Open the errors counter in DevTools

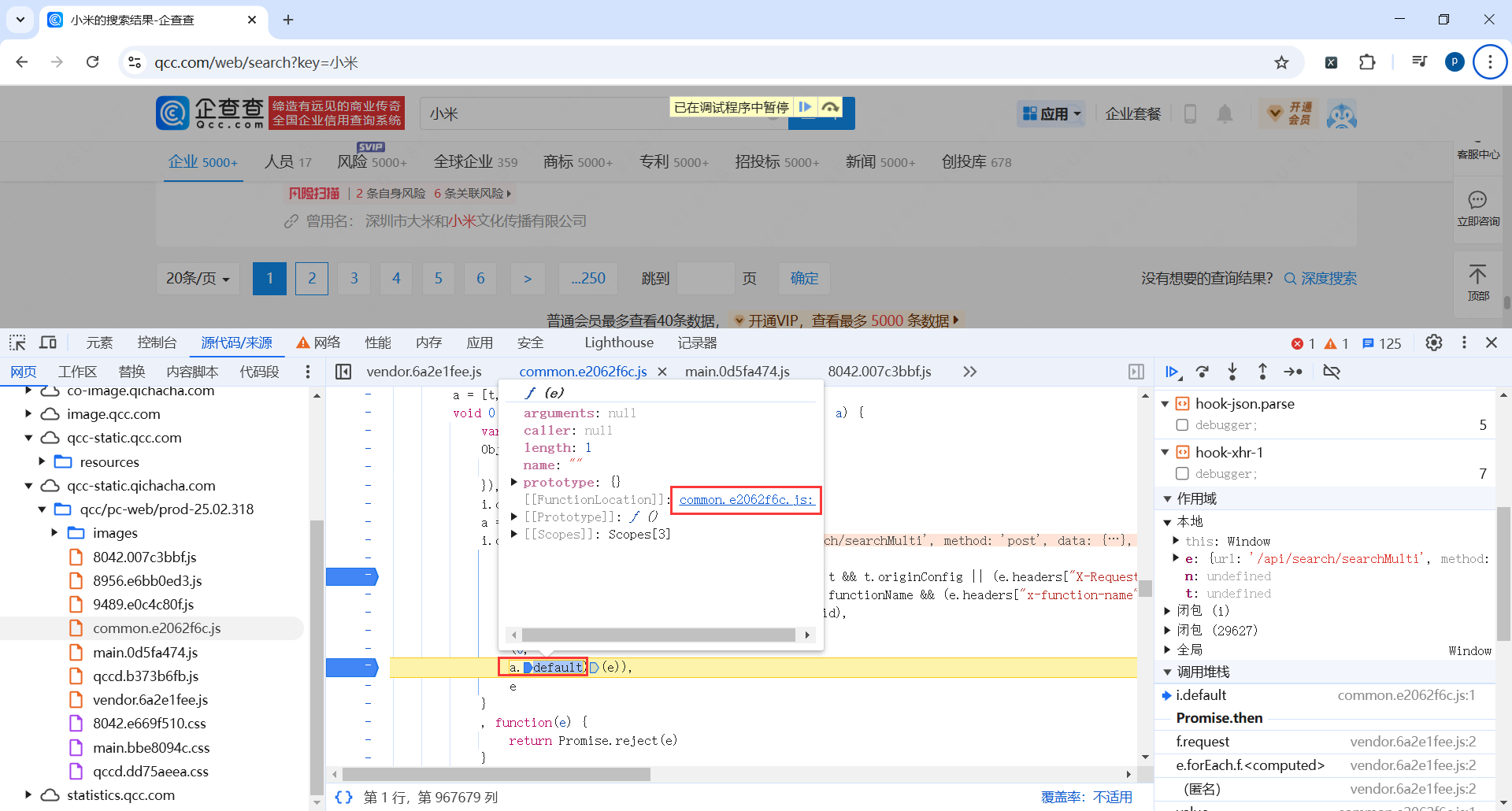[x=1303, y=343]
